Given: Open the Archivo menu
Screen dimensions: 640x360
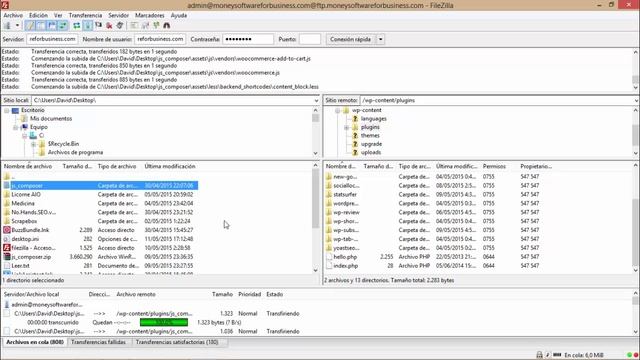Looking at the screenshot, I should pos(13,15).
